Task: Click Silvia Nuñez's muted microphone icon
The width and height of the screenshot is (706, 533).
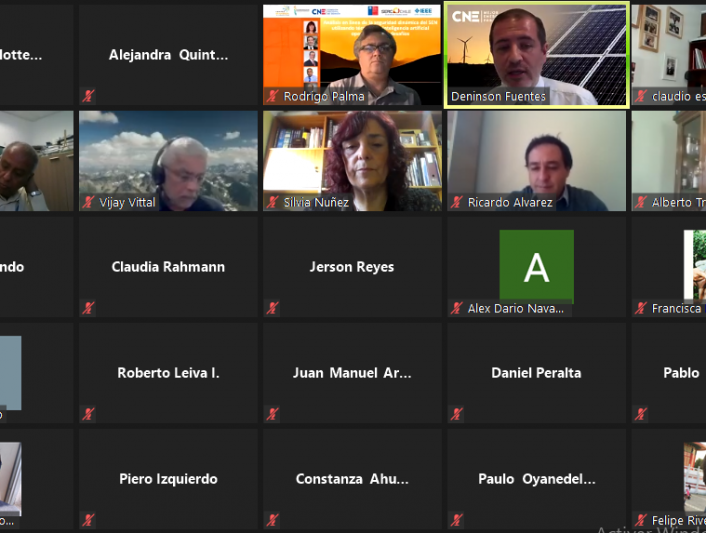Action: (x=272, y=202)
